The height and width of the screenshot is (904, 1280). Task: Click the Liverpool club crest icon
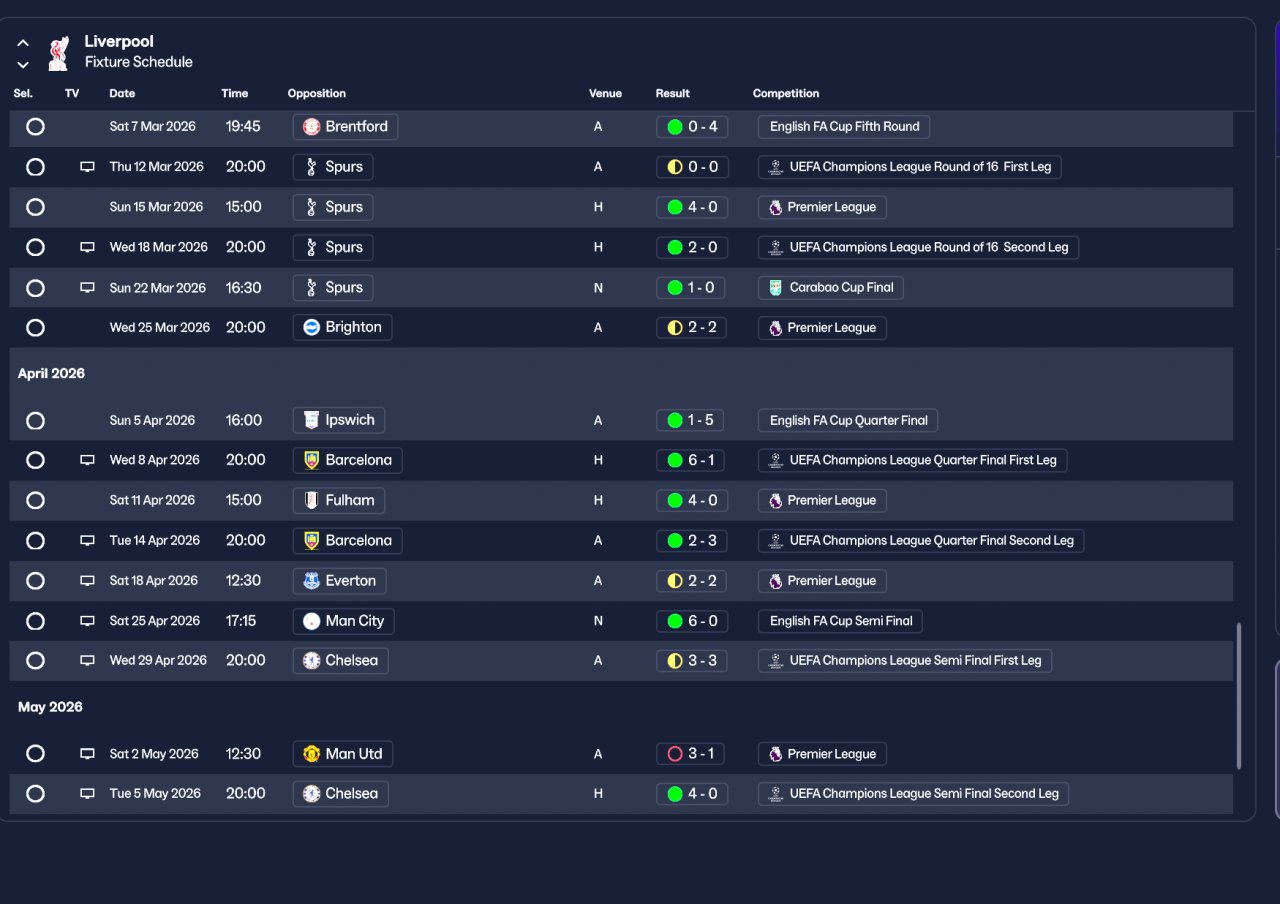click(x=59, y=52)
